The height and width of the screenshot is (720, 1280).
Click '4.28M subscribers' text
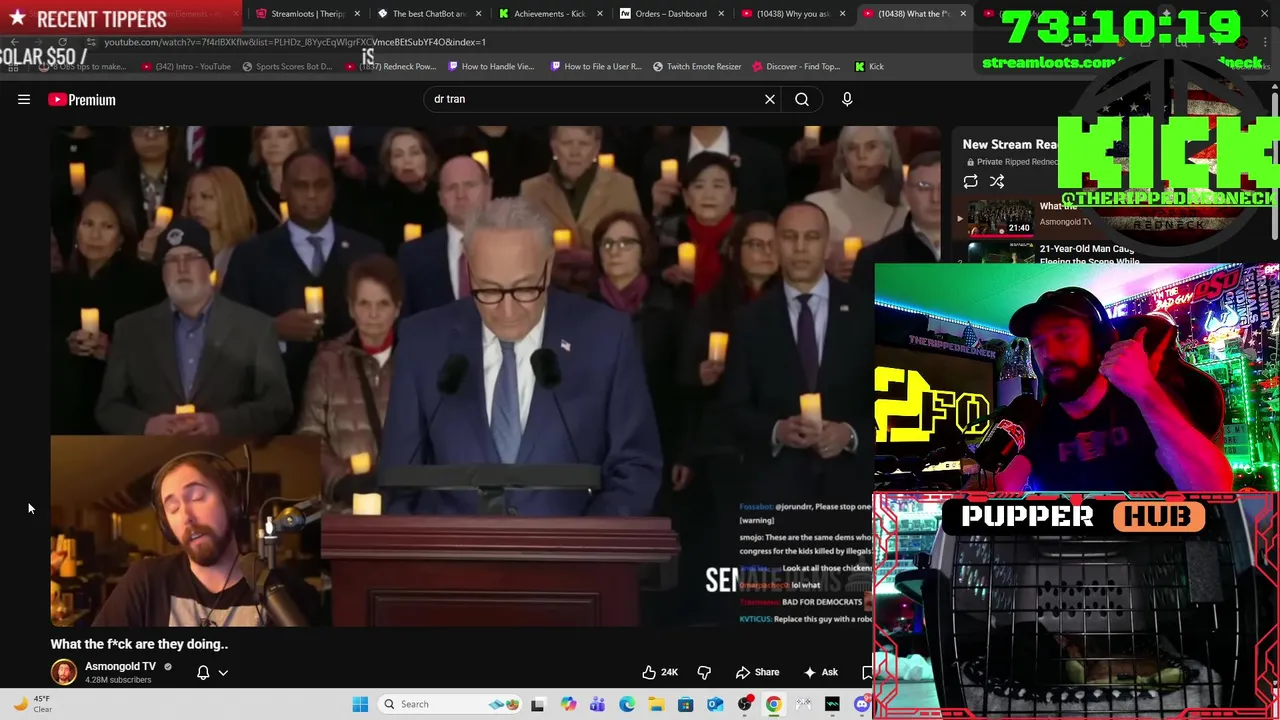click(118, 680)
